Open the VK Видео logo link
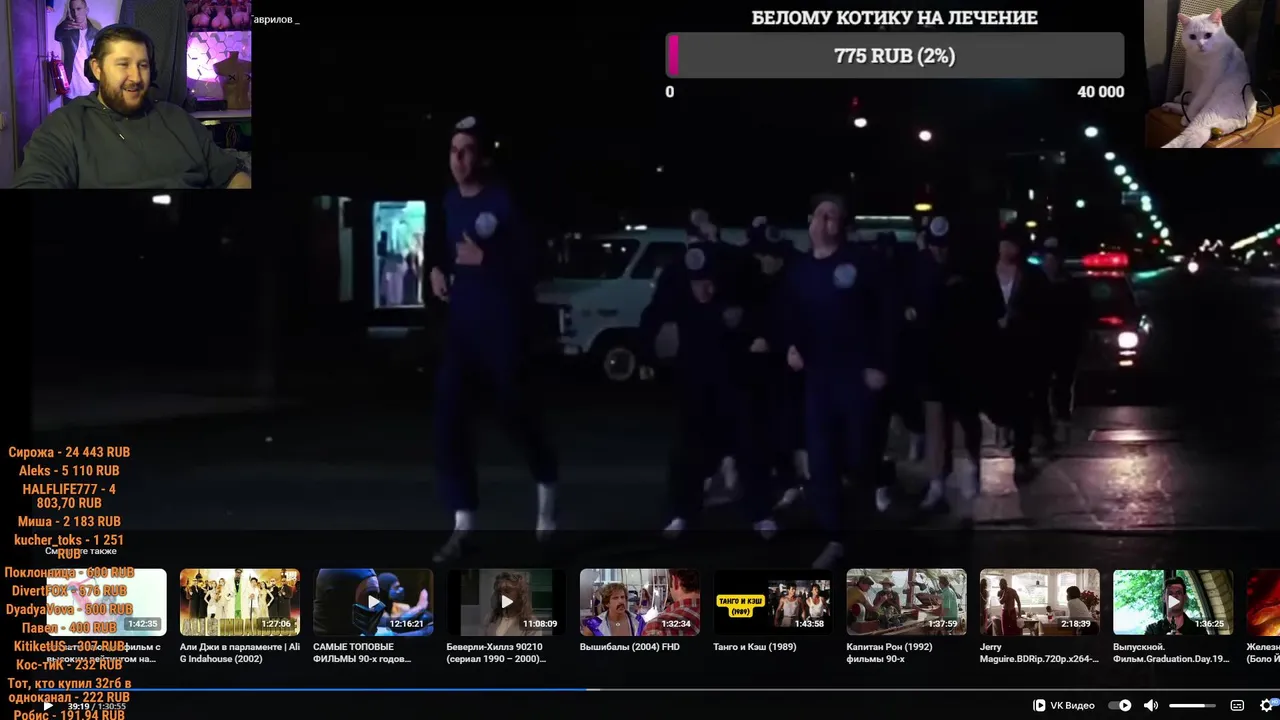Image resolution: width=1280 pixels, height=720 pixels. coord(1064,705)
